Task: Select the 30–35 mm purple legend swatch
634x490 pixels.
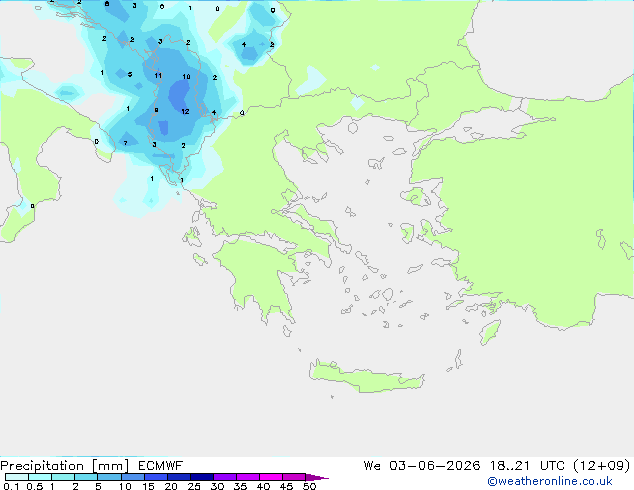Action: click(224, 477)
